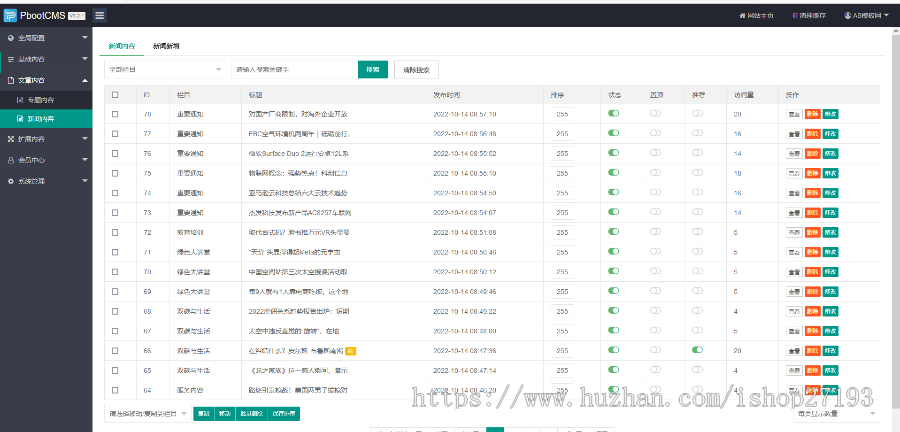
Task: Click the green 修改 button for ID 78
Action: pos(830,114)
